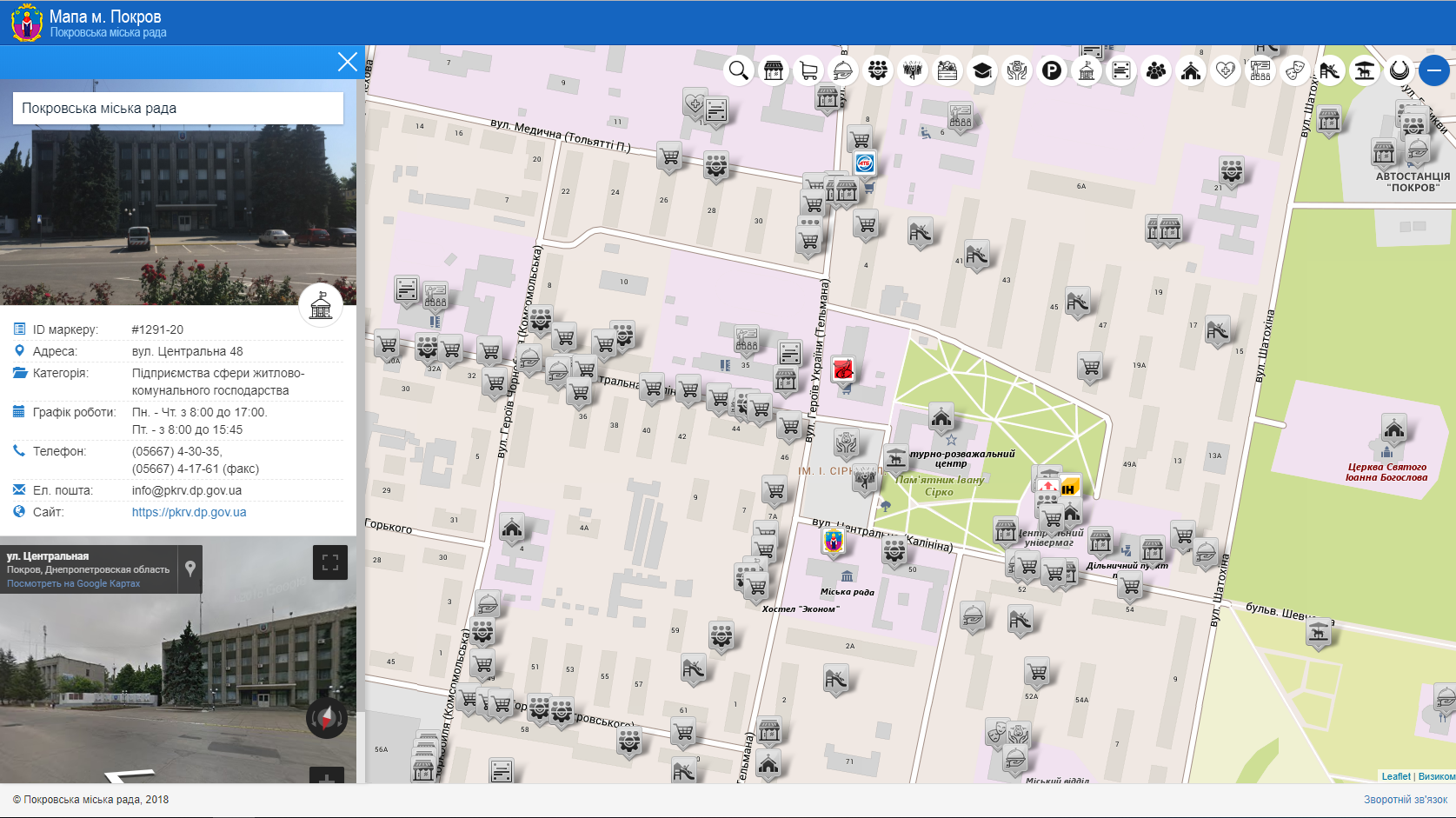1456x818 pixels.
Task: Click the Хостел "Эконом" map label
Action: pos(801,609)
